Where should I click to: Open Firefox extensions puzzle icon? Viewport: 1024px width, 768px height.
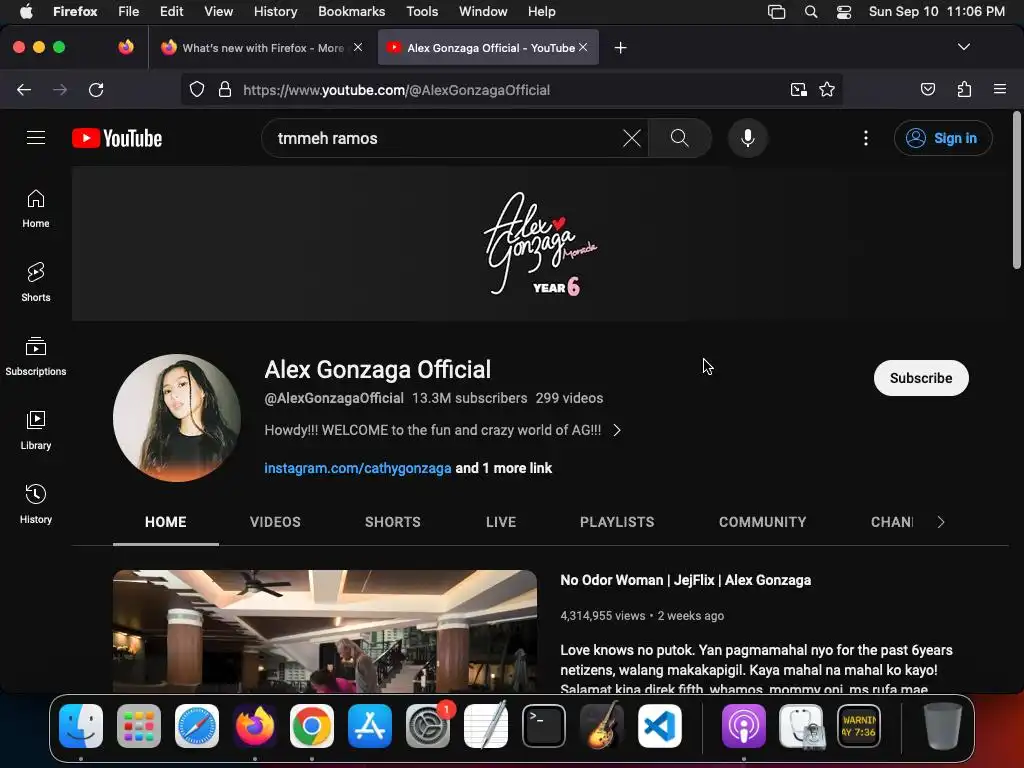click(964, 89)
